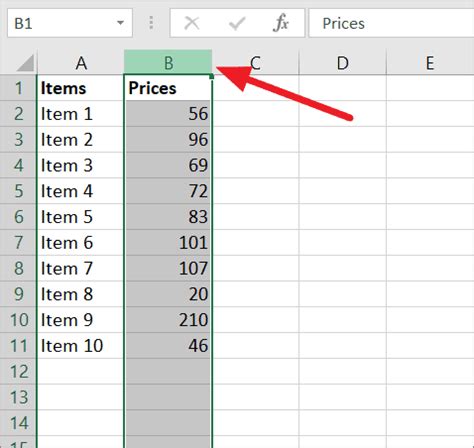Select price cell with value 20

click(x=168, y=294)
